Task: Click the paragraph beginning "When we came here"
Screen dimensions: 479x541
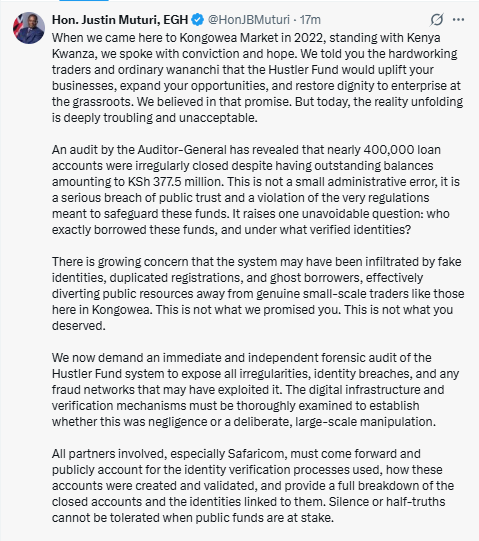Action: 257,78
